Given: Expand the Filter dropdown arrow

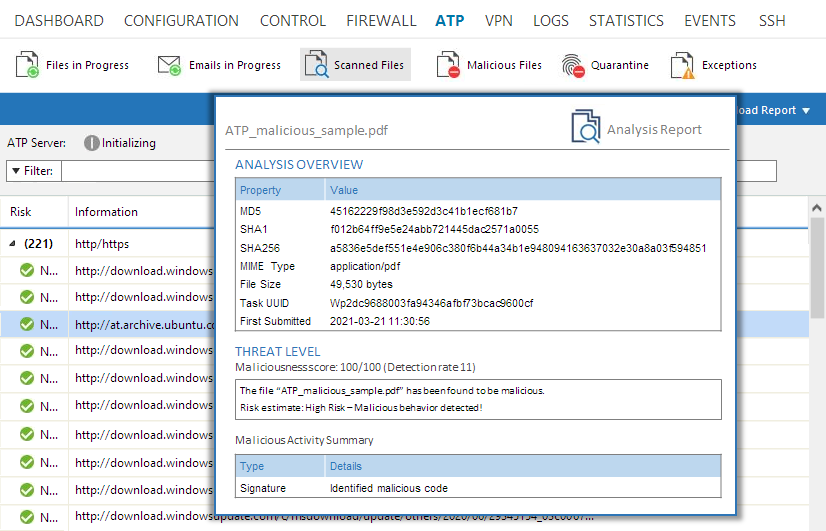Looking at the screenshot, I should point(15,171).
